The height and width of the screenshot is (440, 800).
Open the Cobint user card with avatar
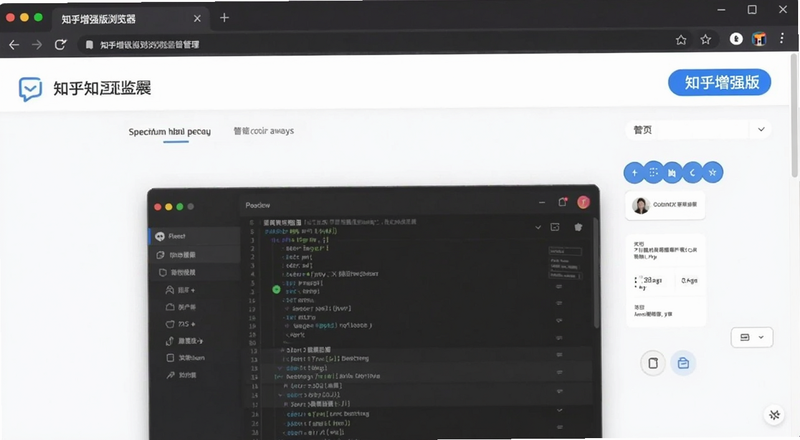click(665, 205)
